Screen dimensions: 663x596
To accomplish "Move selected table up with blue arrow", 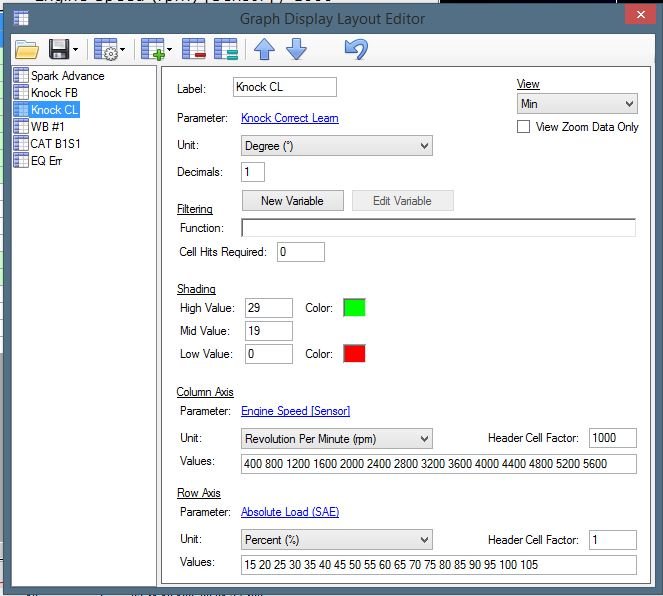I will (264, 49).
